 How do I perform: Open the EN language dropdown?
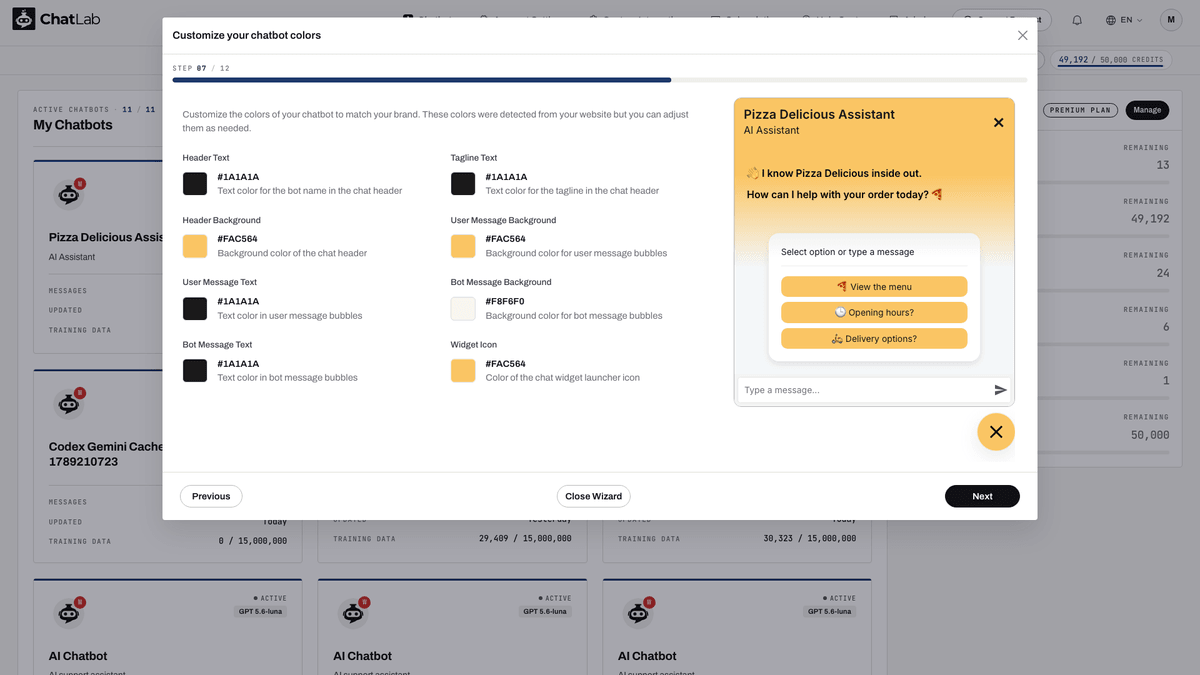(1124, 20)
